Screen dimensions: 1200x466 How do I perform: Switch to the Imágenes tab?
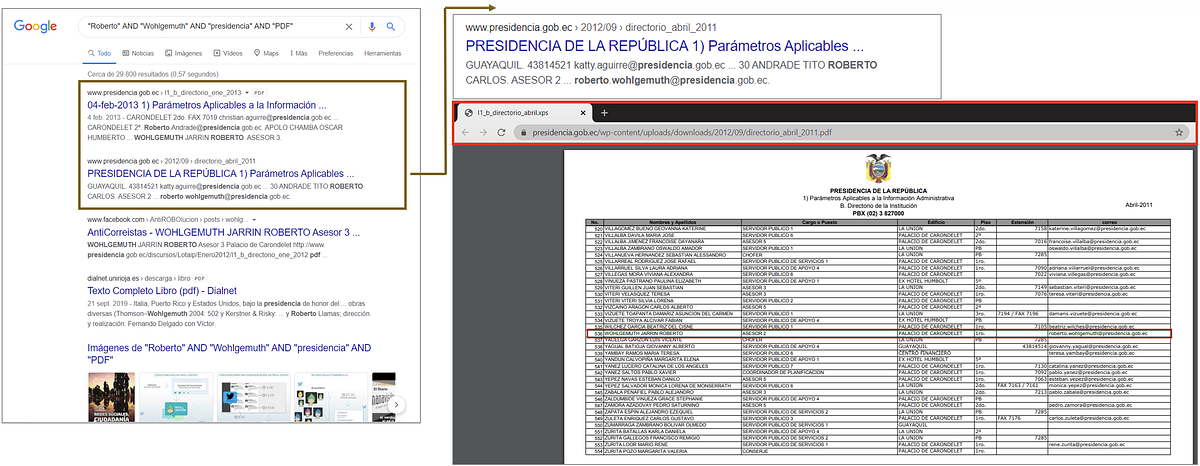[x=184, y=52]
